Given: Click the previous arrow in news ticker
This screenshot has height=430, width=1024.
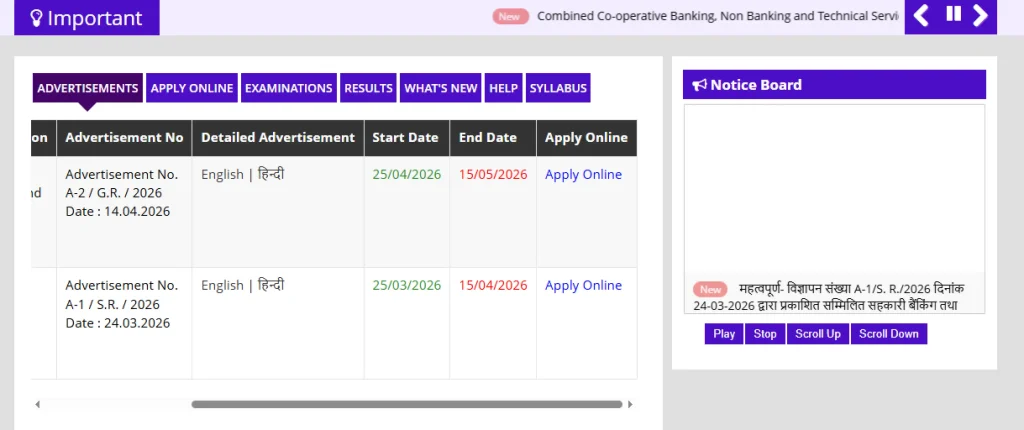Looking at the screenshot, I should pos(922,14).
